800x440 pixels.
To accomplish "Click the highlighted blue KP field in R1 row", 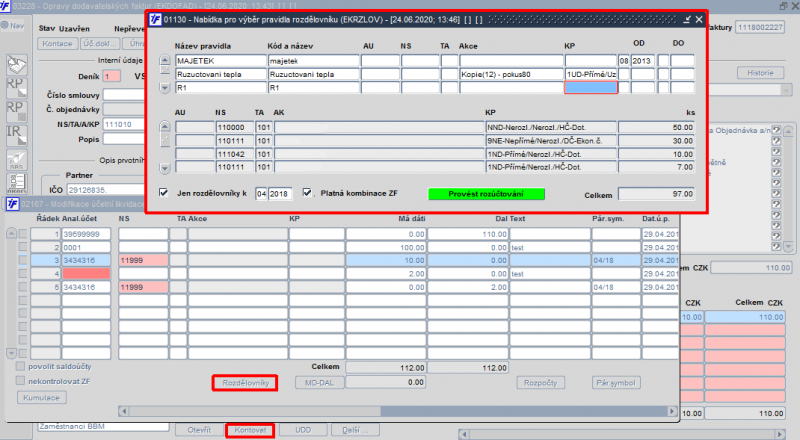I will coord(590,88).
